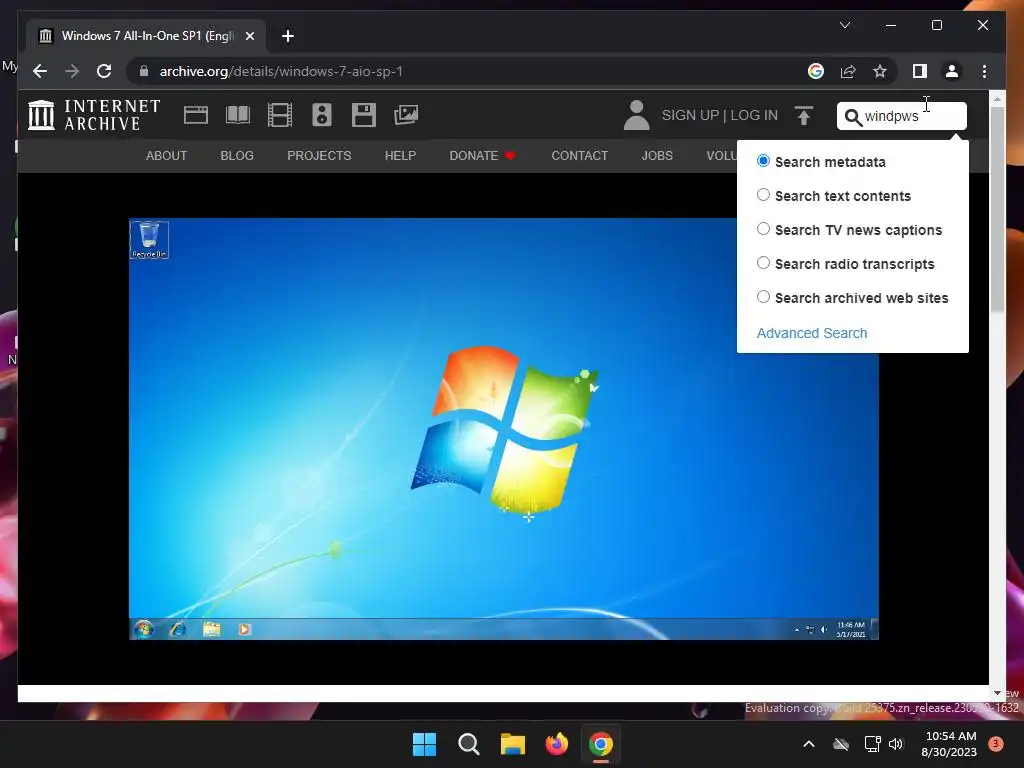Viewport: 1024px width, 768px height.
Task: Open the tab search dropdown chevron
Action: pyautogui.click(x=844, y=25)
